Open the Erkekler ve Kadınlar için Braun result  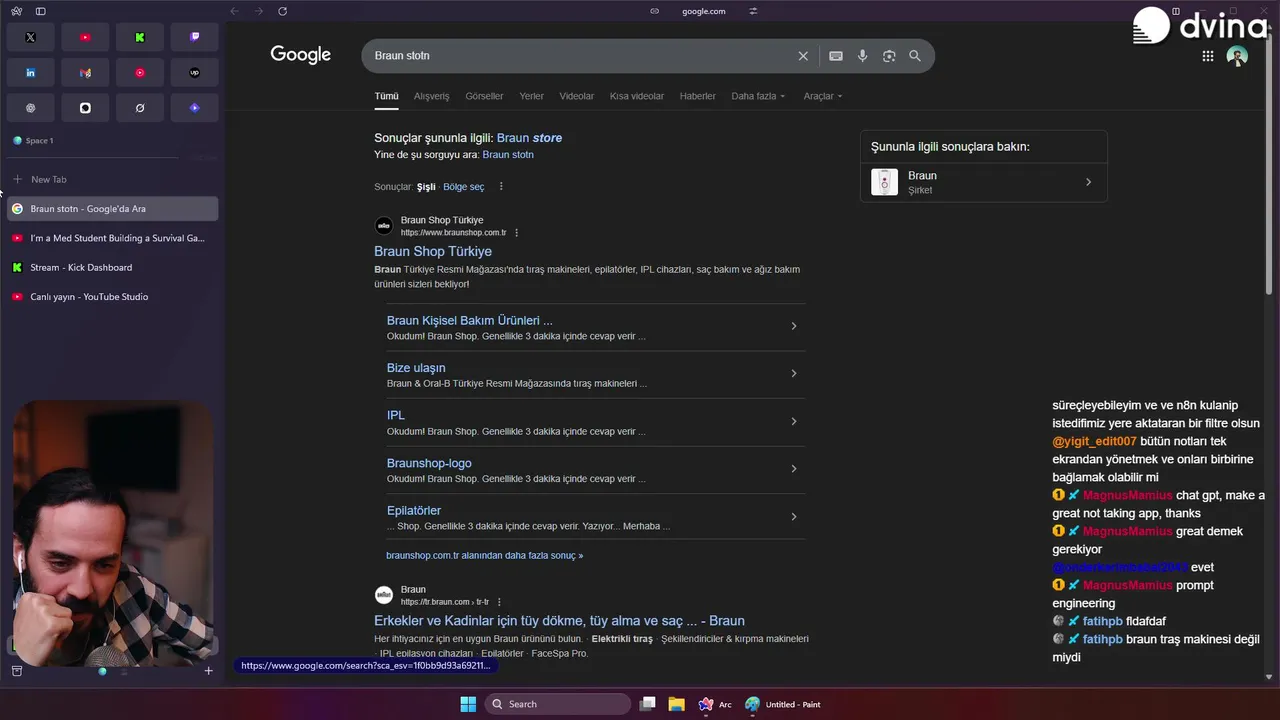[x=559, y=621]
